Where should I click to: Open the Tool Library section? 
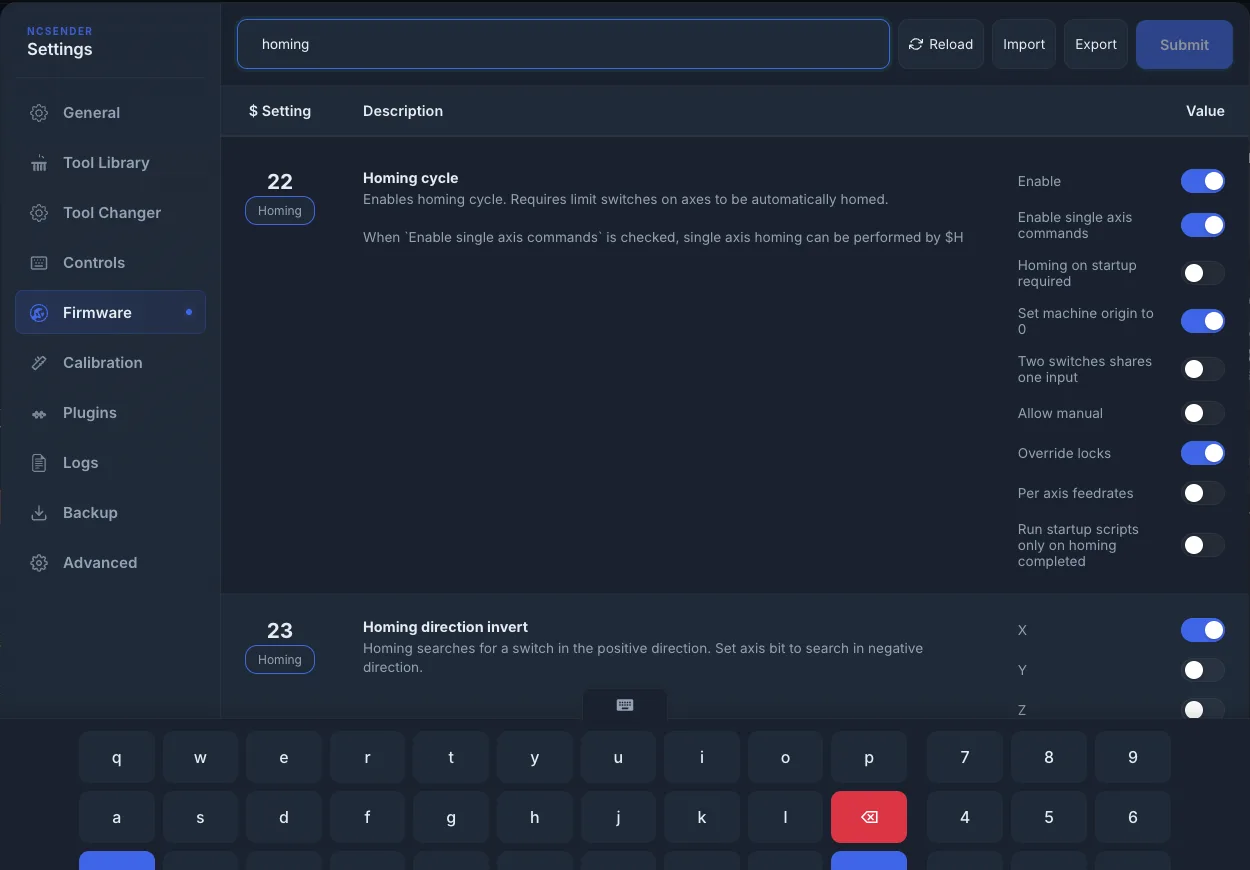tap(110, 163)
